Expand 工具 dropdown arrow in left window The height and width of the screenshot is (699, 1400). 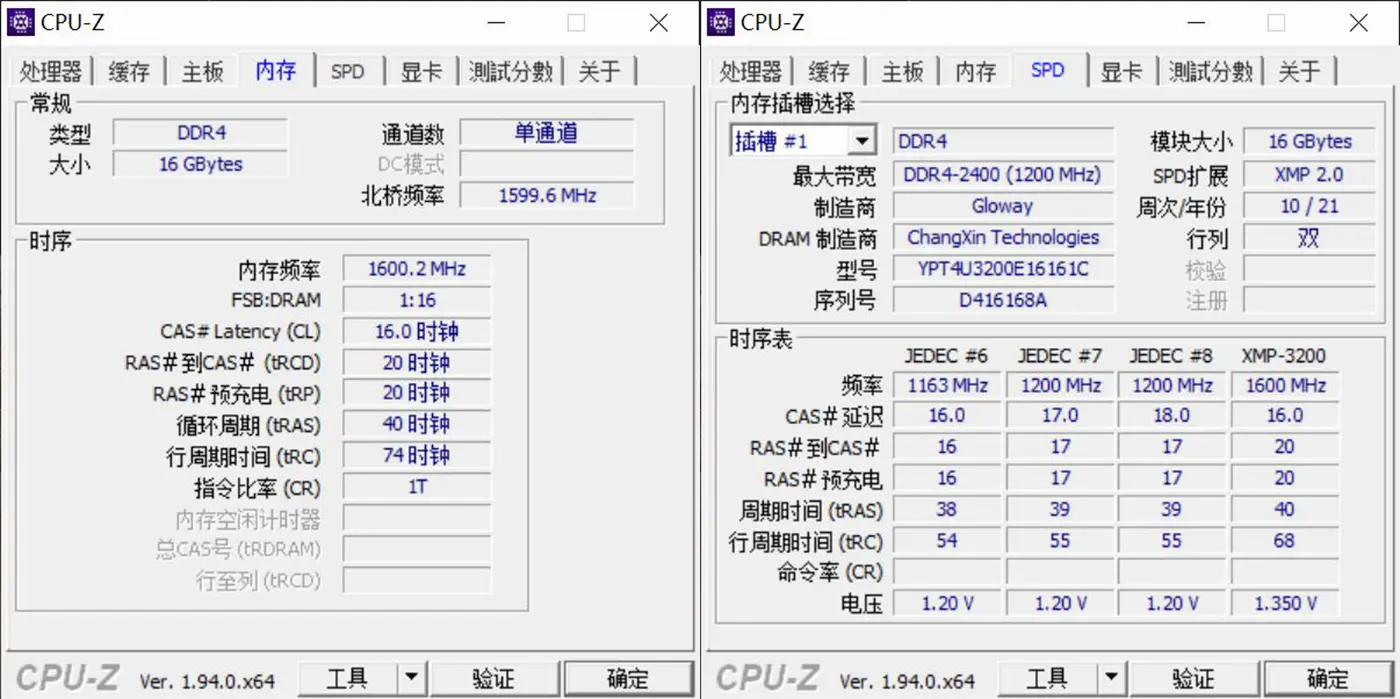coord(411,680)
